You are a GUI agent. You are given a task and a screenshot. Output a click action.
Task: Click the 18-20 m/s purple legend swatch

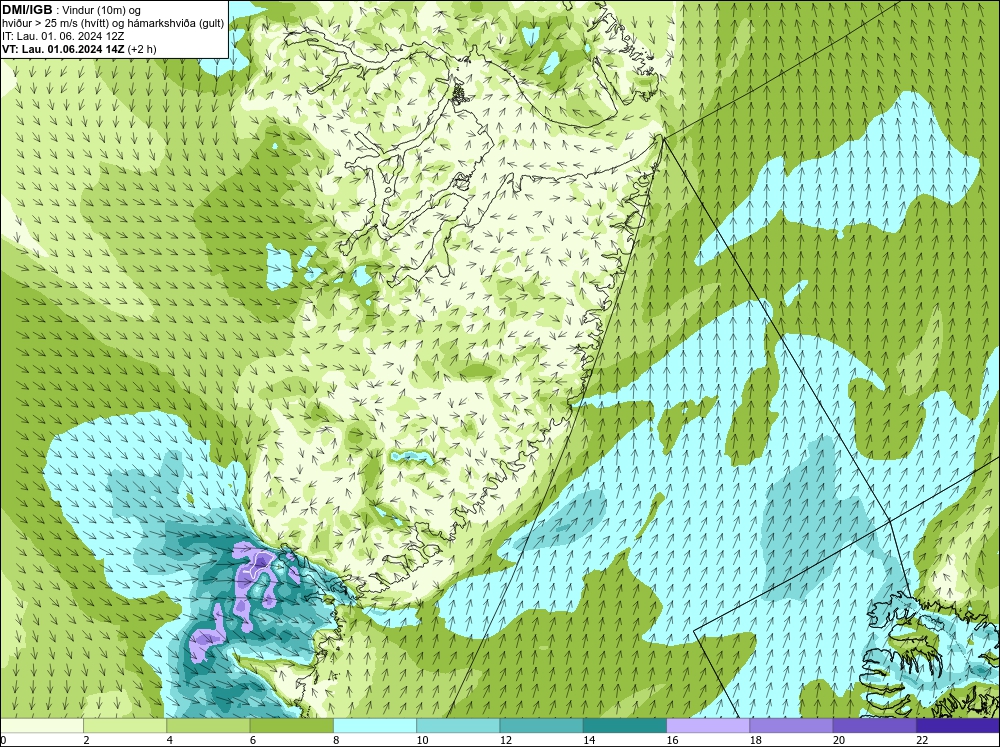[791, 725]
